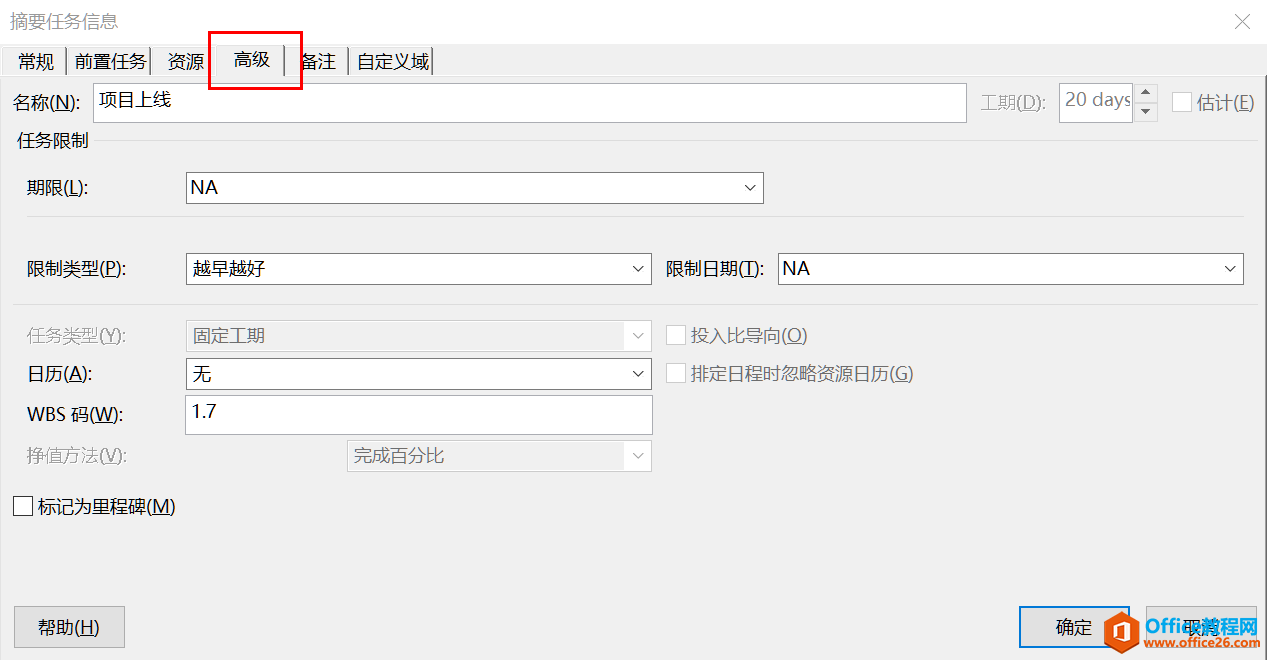Check the 标记为里程碑 checkbox
Image resolution: width=1267 pixels, height=660 pixels.
pos(23,507)
